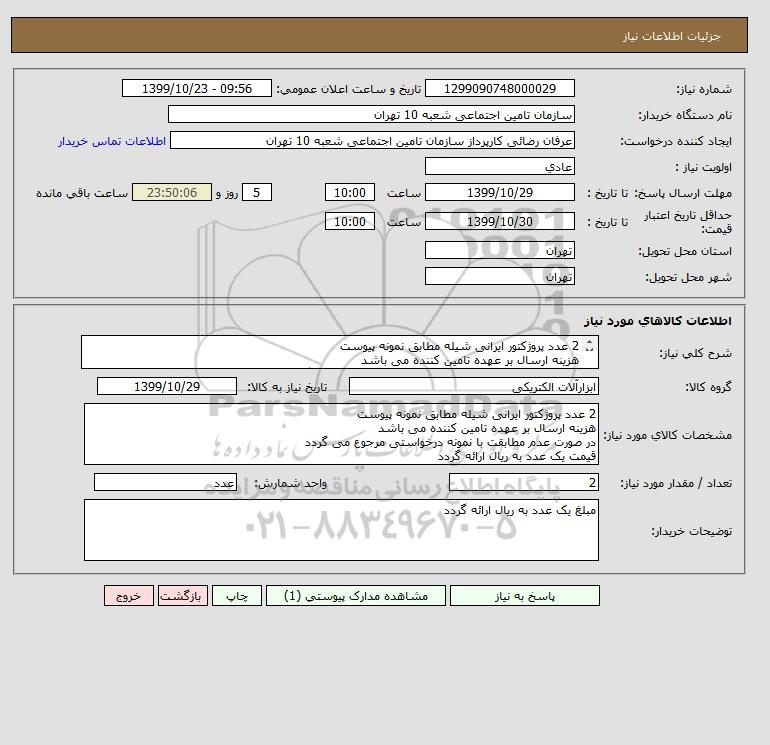Click the توضیحات خریدار text area
The width and height of the screenshot is (770, 745).
[x=341, y=530]
